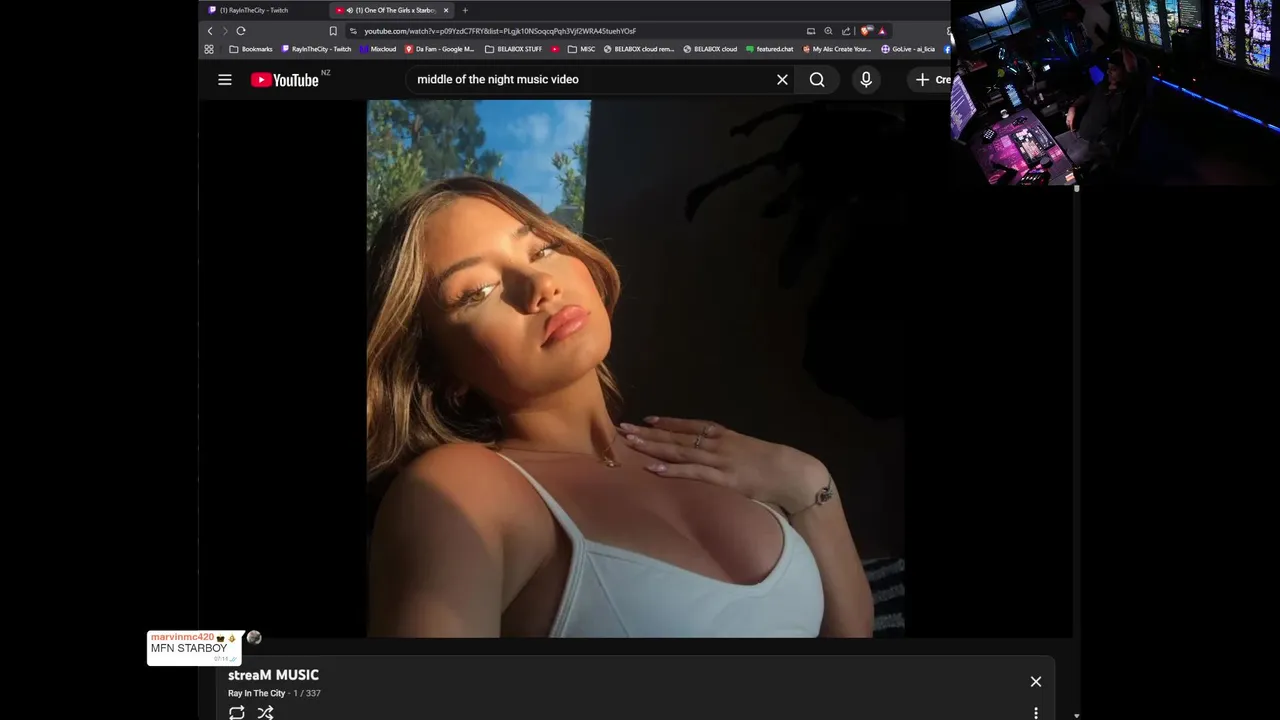Open the Ray In The City channel link
This screenshot has width=1280, height=720.
(256, 693)
